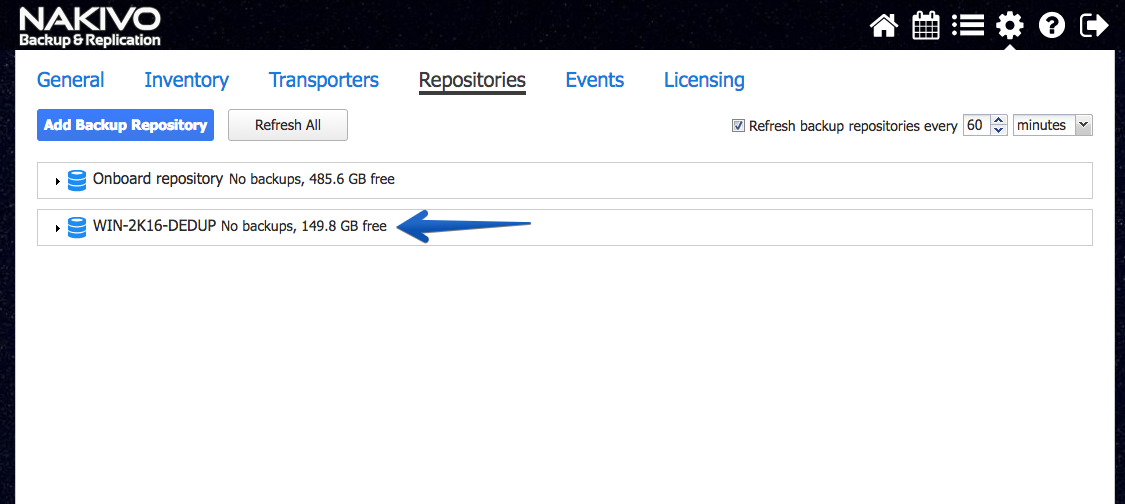Click the Onboard repository database icon
The width and height of the screenshot is (1125, 504).
point(77,179)
